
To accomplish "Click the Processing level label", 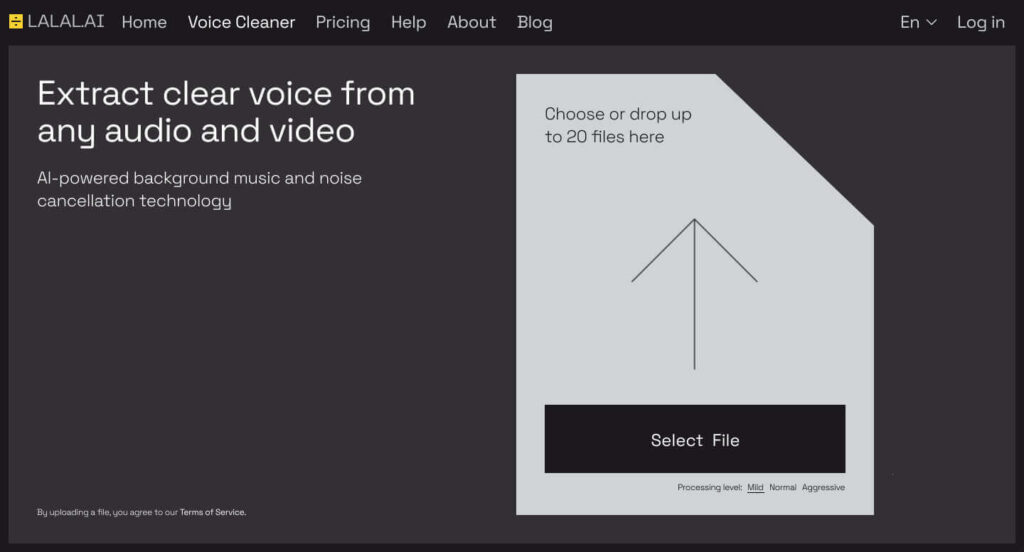I will click(709, 487).
